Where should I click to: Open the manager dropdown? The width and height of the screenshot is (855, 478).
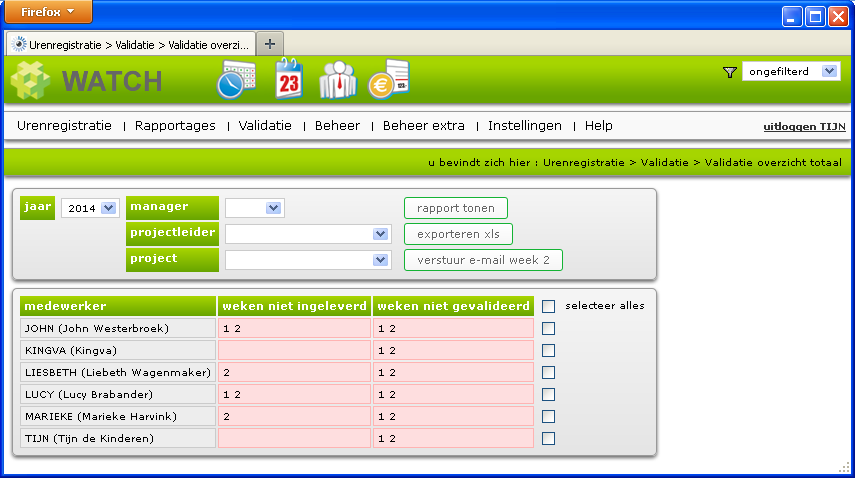pyautogui.click(x=255, y=208)
